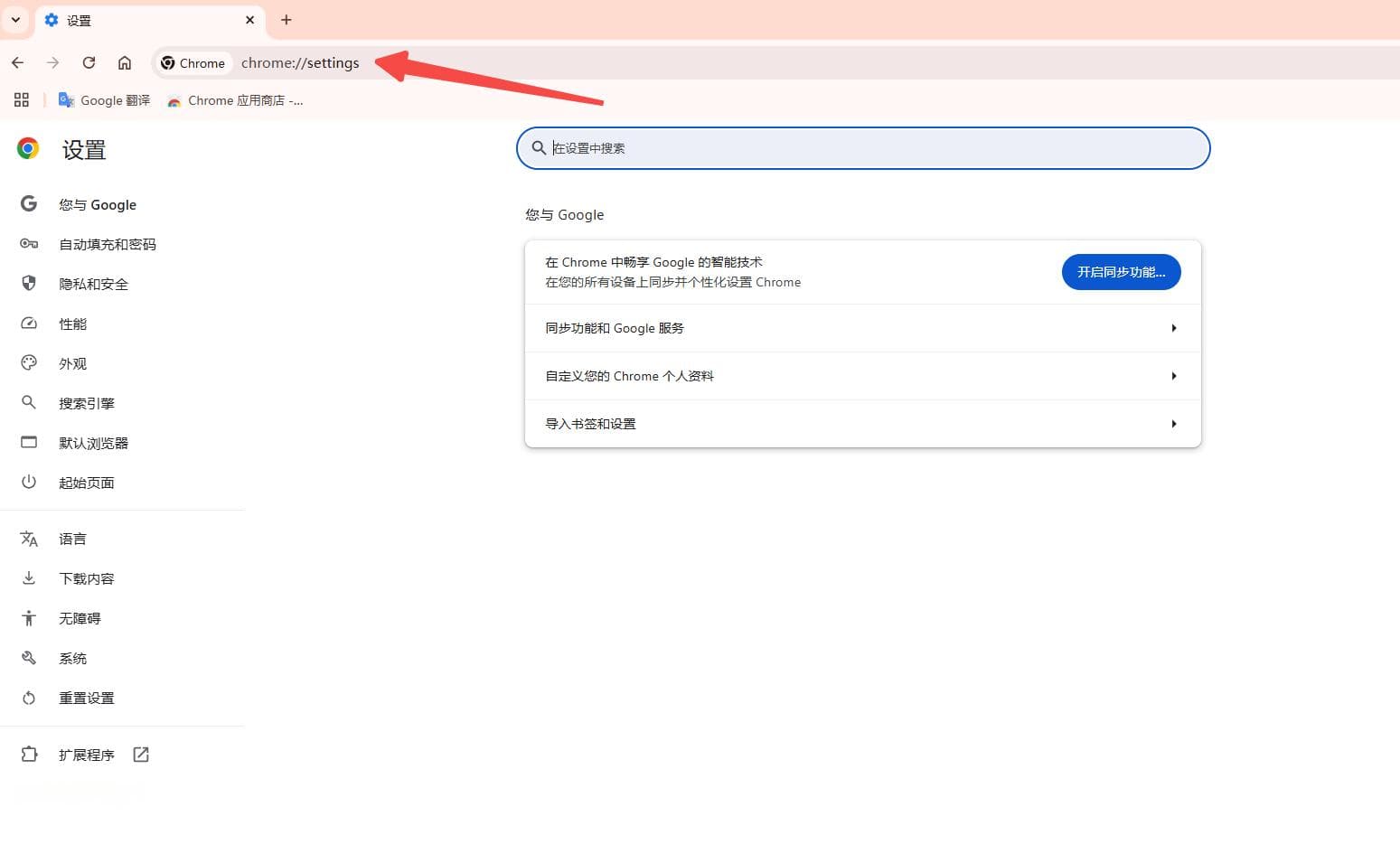Click the reset icon for 重置设置
The height and width of the screenshot is (854, 1400).
pos(29,699)
